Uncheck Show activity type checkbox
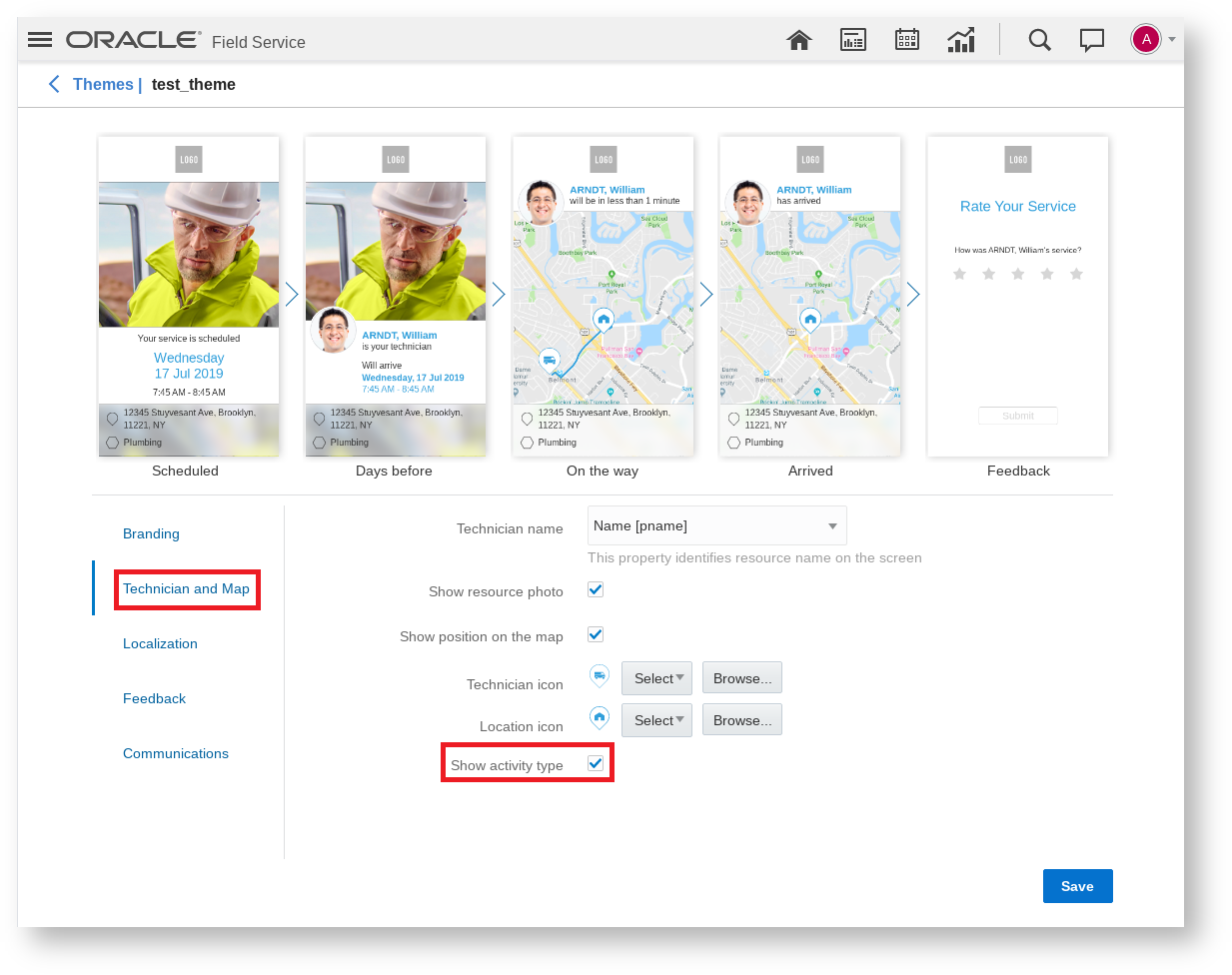Viewport: 1232px width, 975px height. tap(596, 763)
